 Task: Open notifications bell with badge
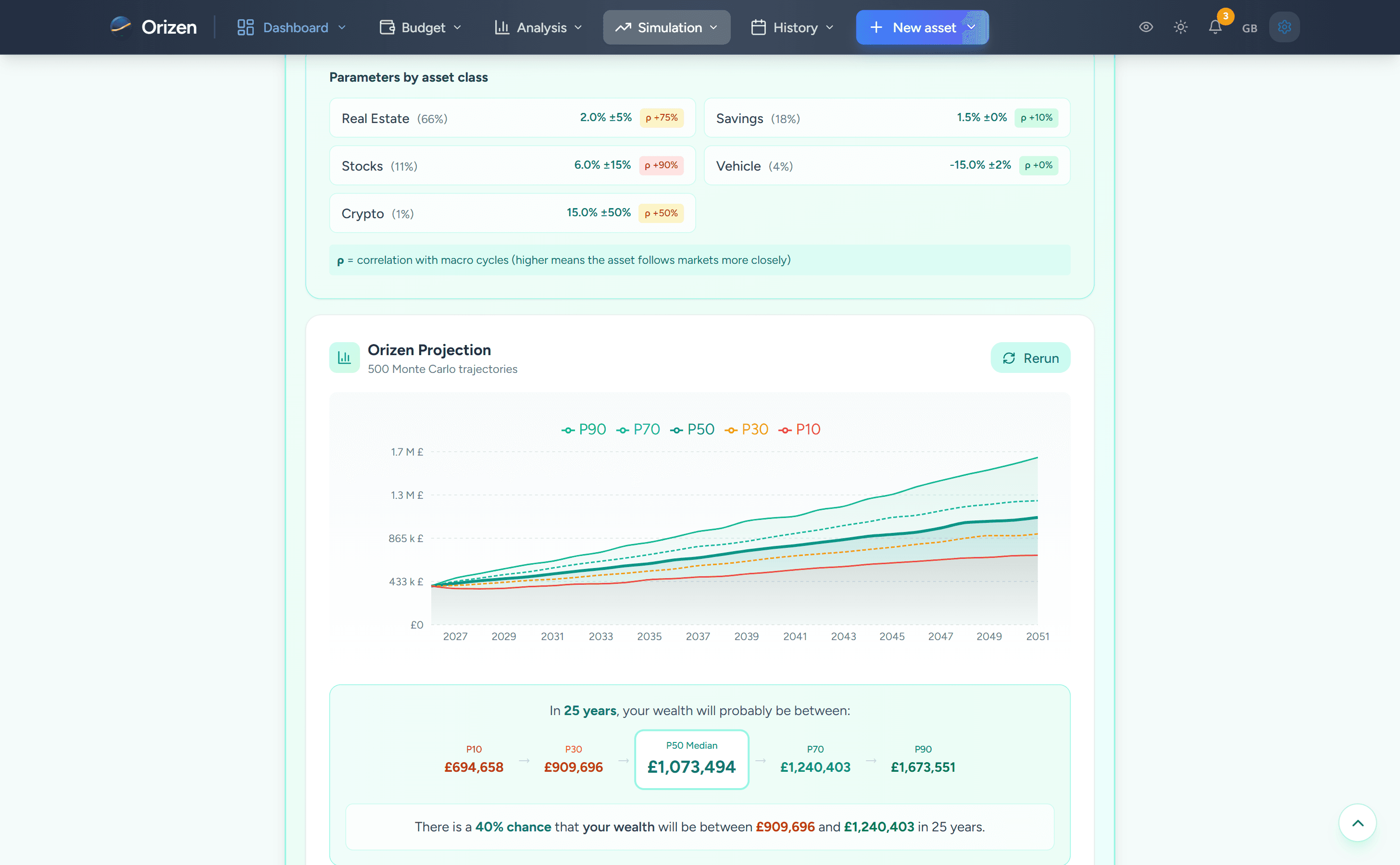tap(1216, 26)
